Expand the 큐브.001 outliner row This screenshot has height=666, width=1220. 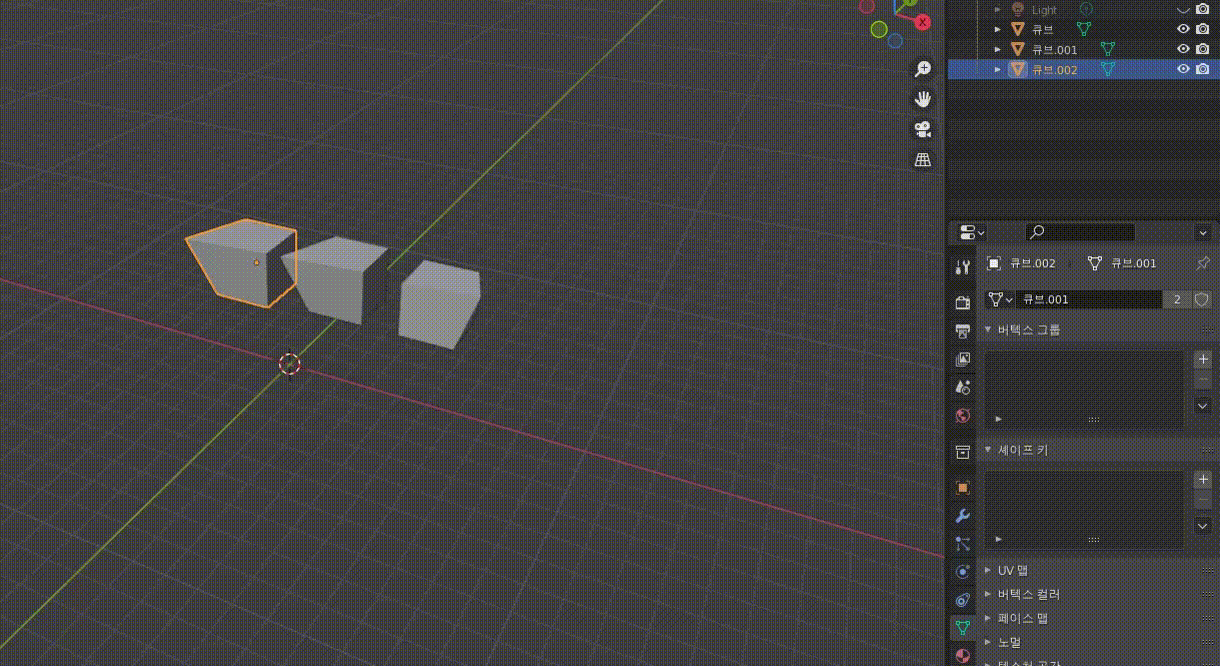(997, 49)
